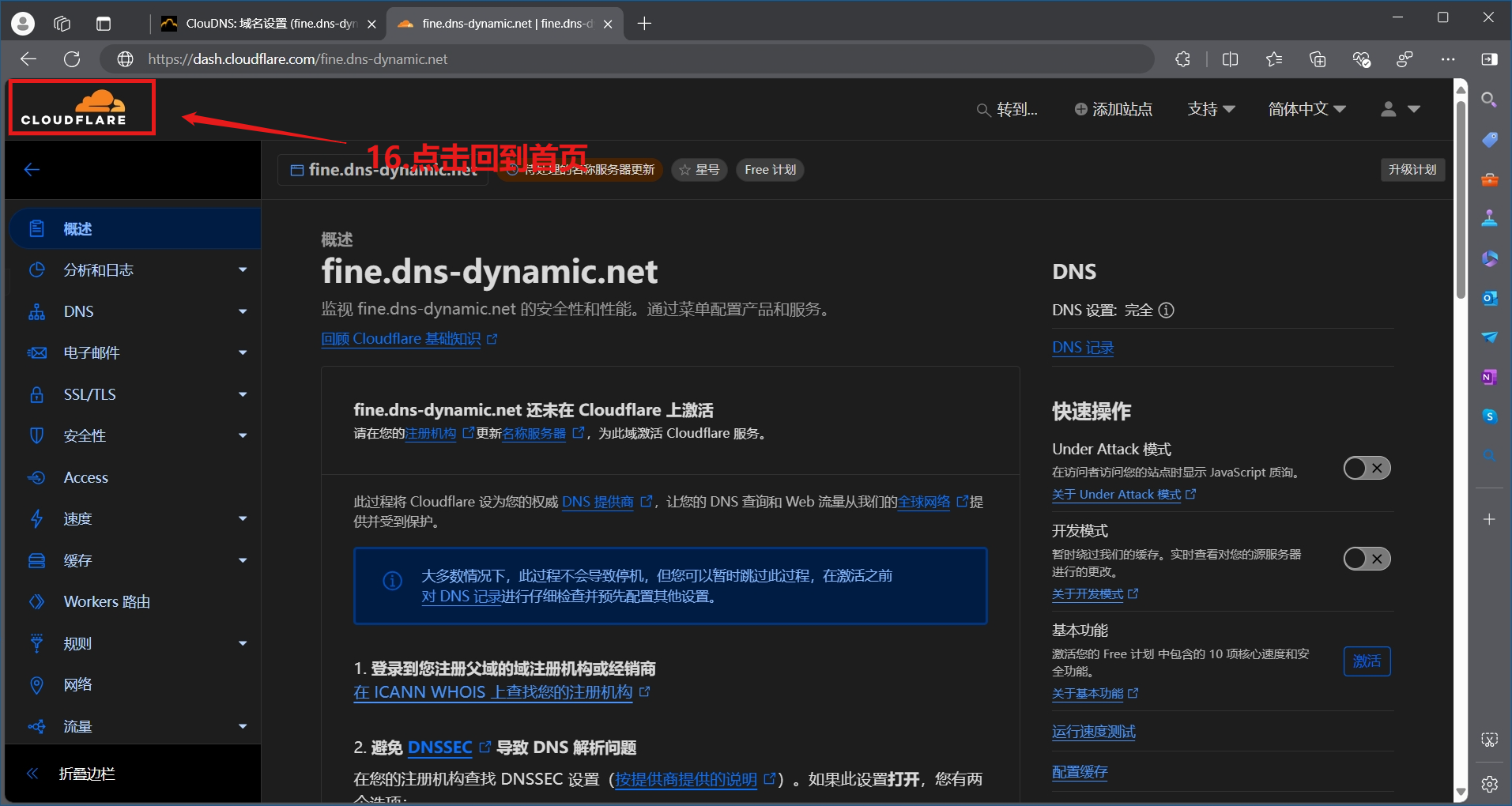This screenshot has height=806, width=1512.
Task: Click the 缓存 cache icon
Action: pyautogui.click(x=36, y=560)
